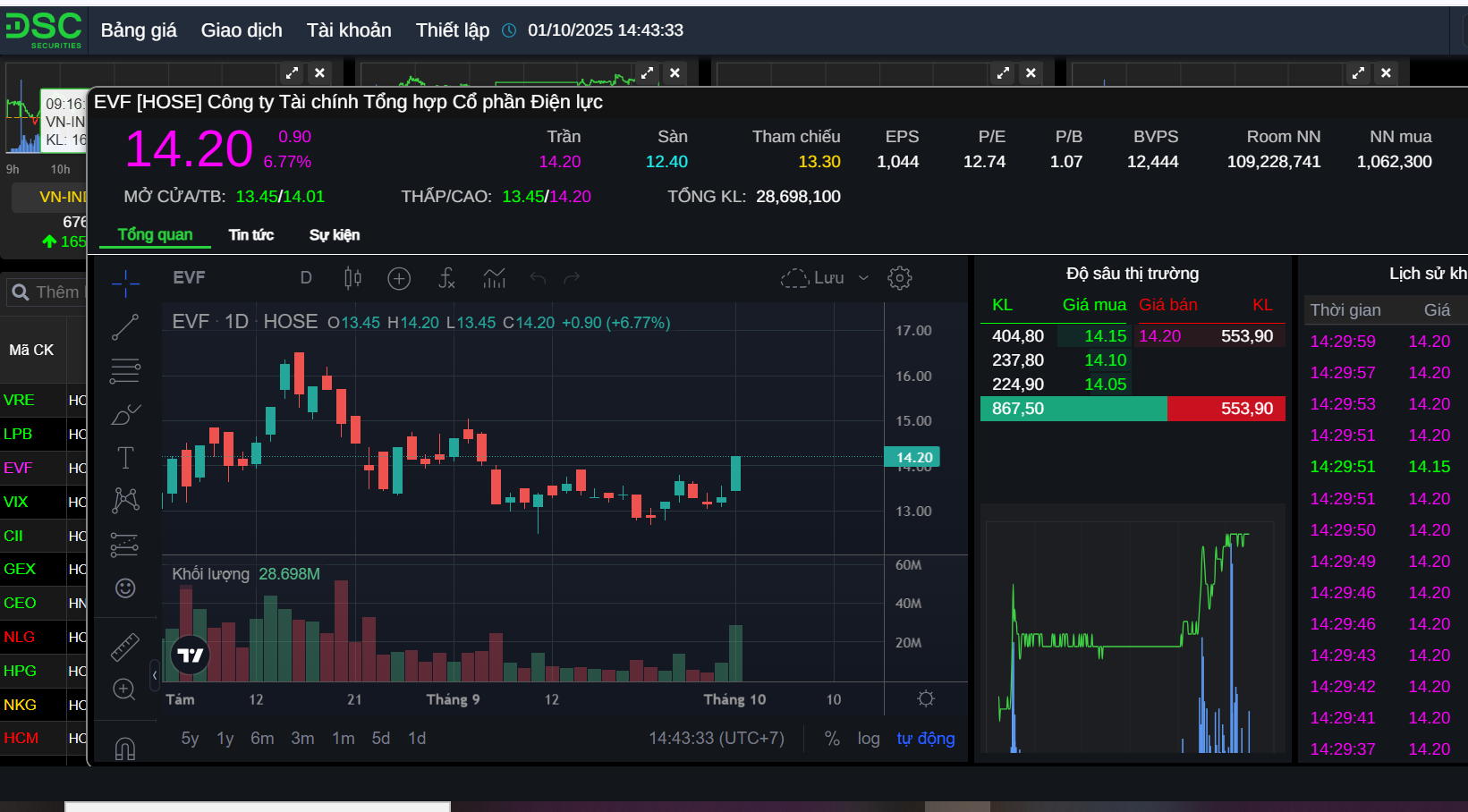Screen dimensions: 1468x812
Task: Click the Thêm search field
Action: click(x=47, y=292)
